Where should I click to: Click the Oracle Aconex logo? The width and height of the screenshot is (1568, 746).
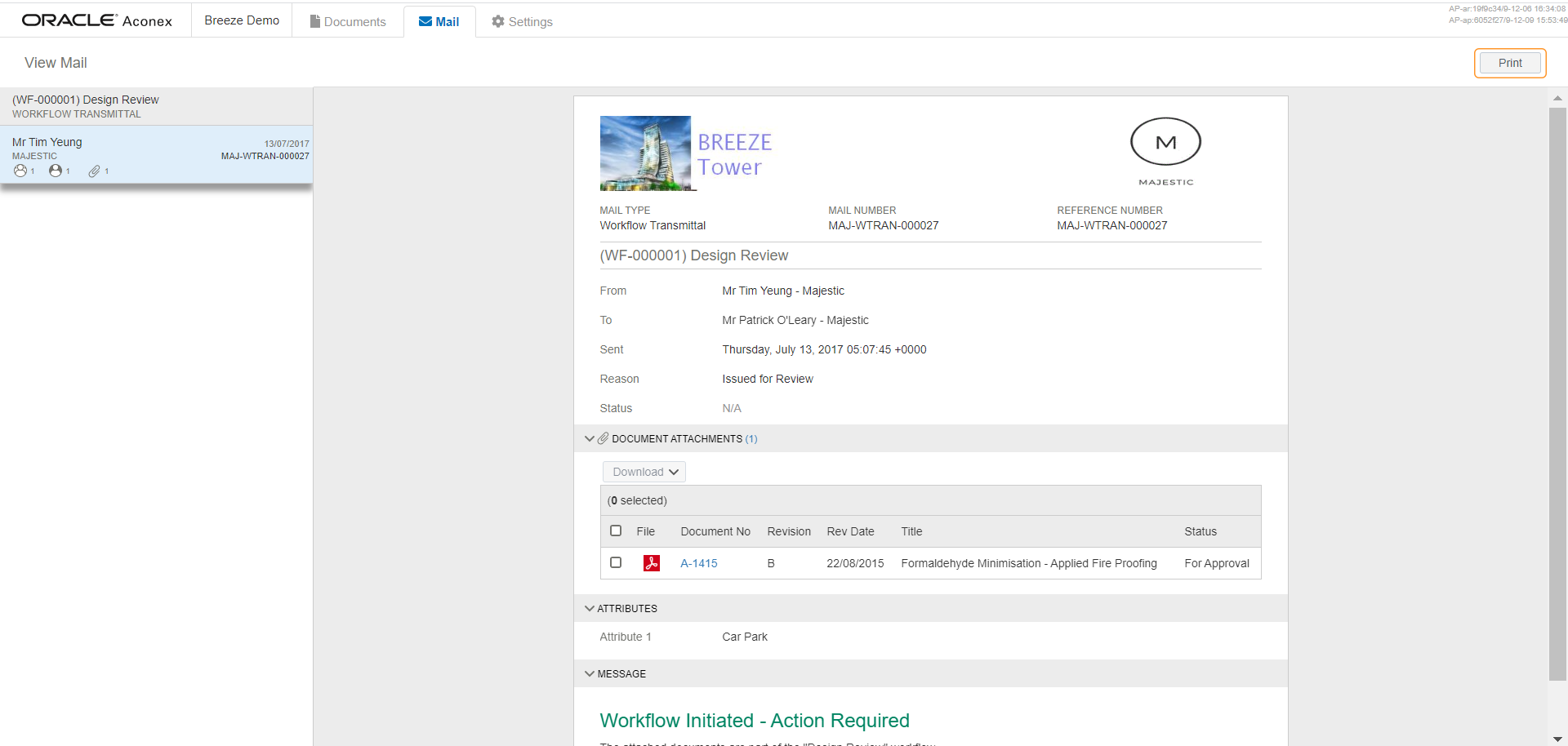[97, 20]
